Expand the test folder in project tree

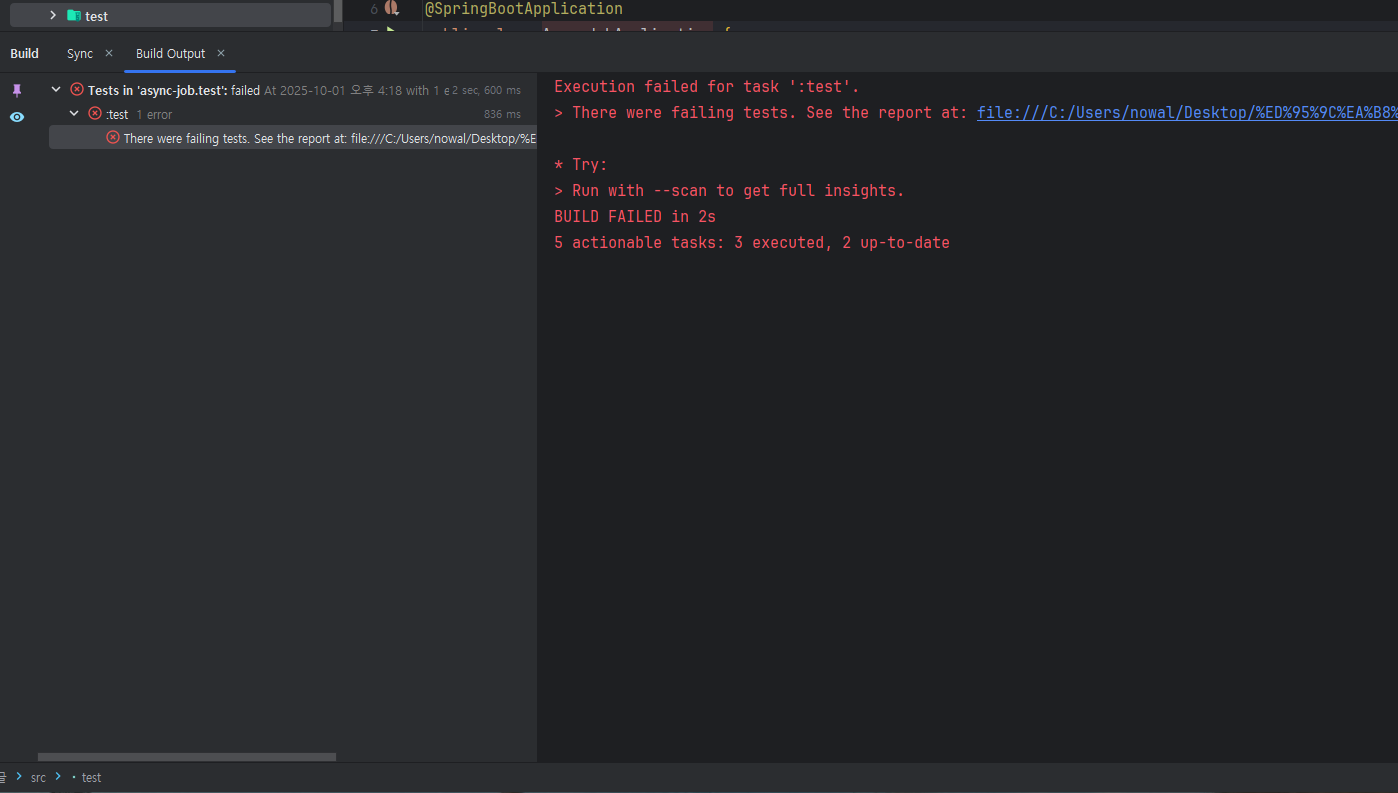point(53,15)
